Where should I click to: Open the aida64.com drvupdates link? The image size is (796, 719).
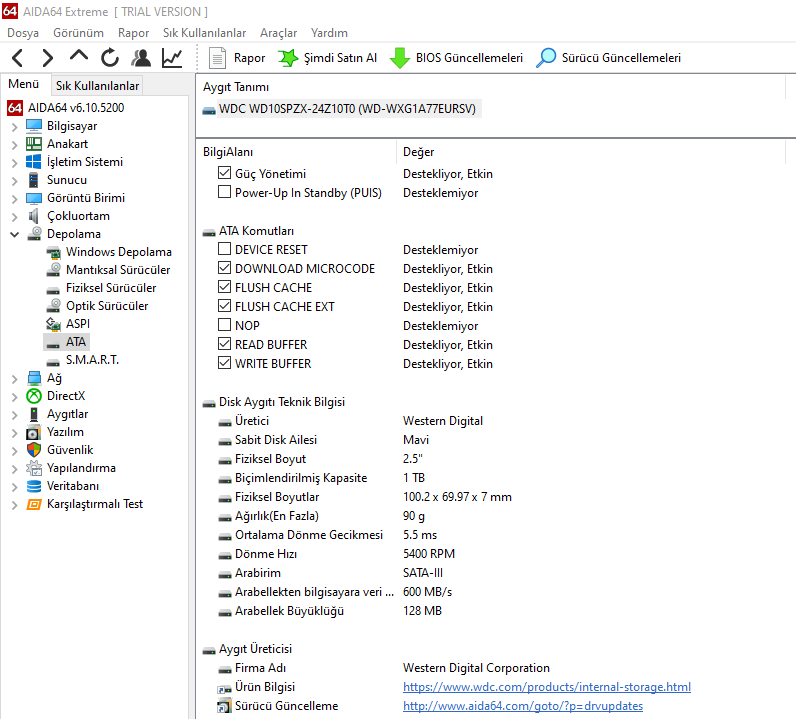click(x=523, y=706)
